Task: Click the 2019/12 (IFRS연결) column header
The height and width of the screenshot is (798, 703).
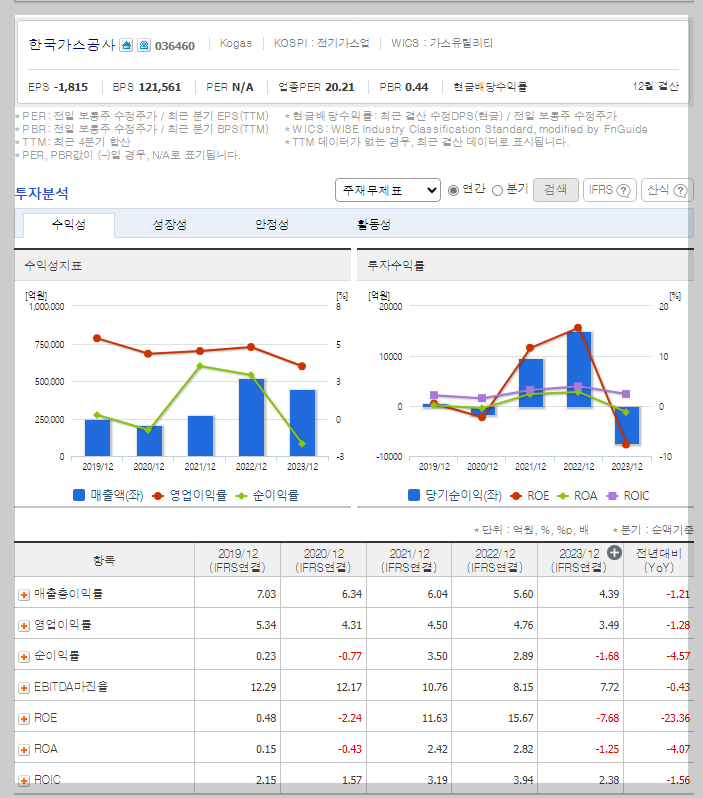Action: coord(237,560)
